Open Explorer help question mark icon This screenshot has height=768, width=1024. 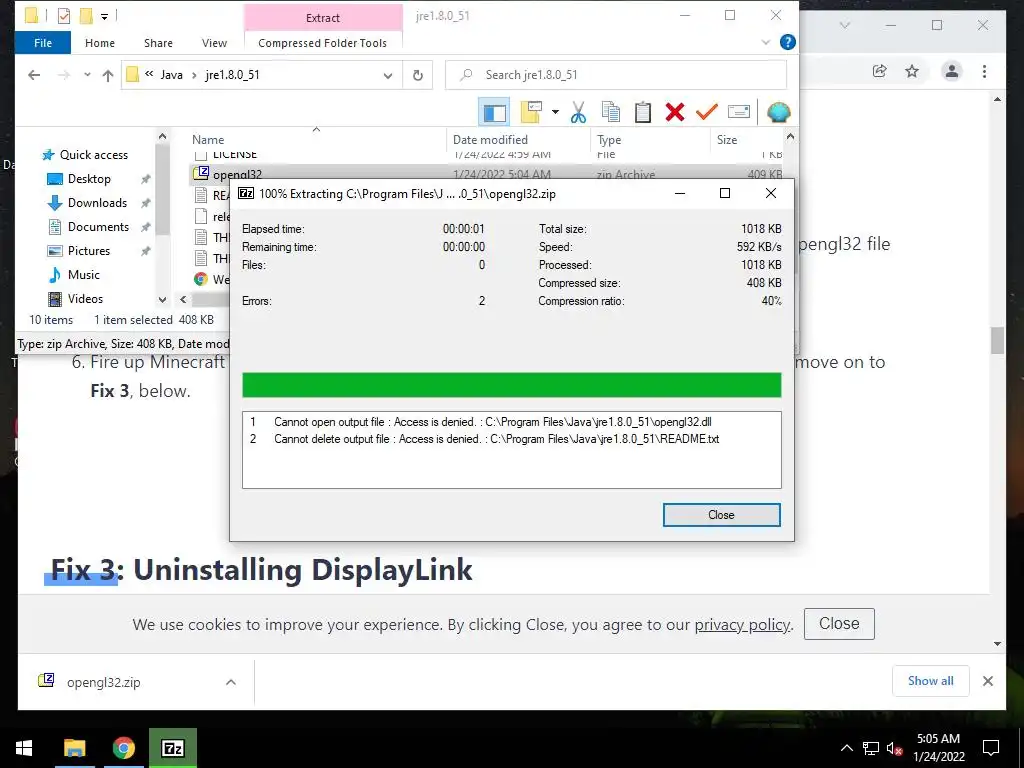coord(788,42)
